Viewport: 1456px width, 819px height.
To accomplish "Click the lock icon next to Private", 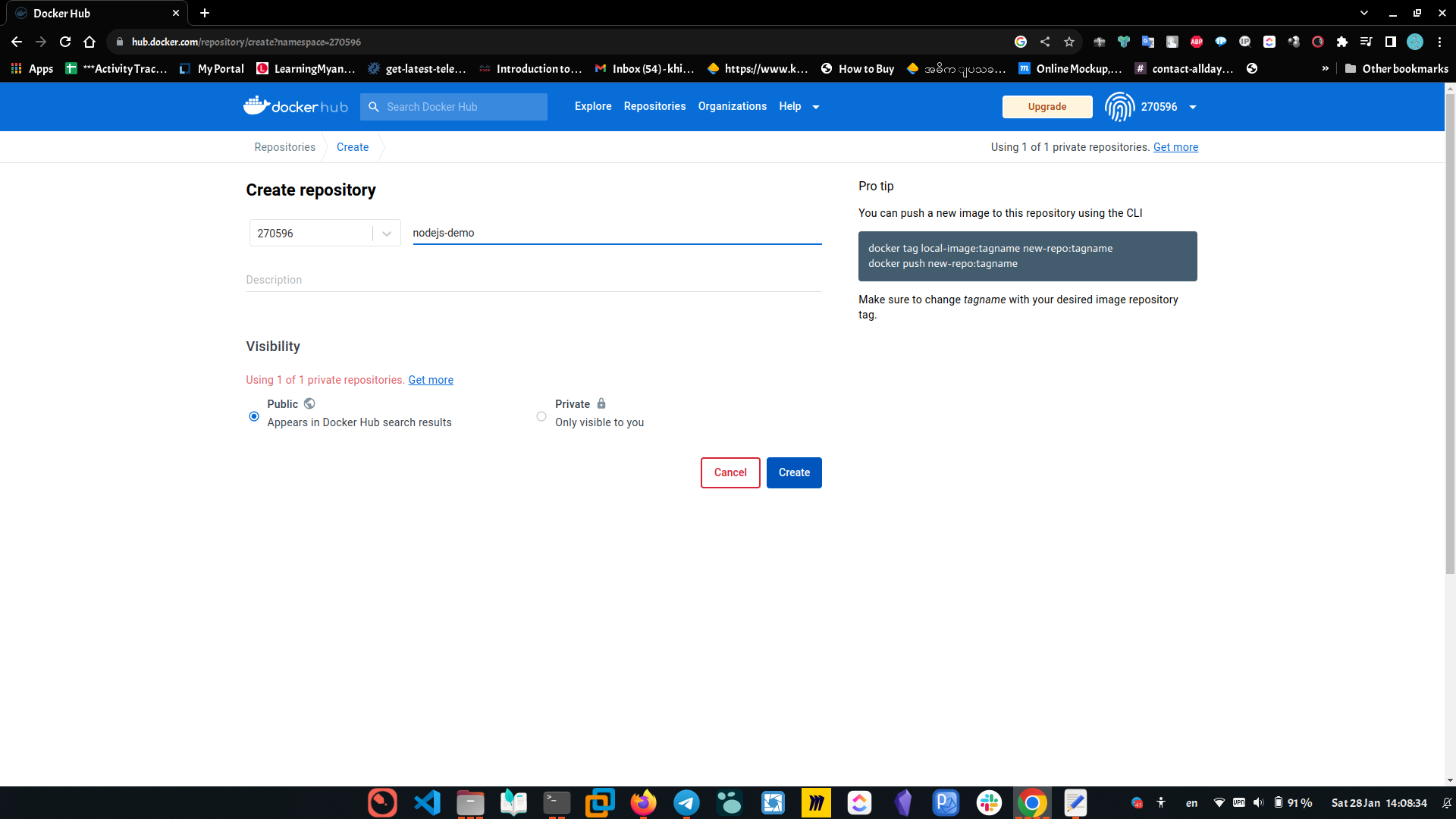I will 601,403.
